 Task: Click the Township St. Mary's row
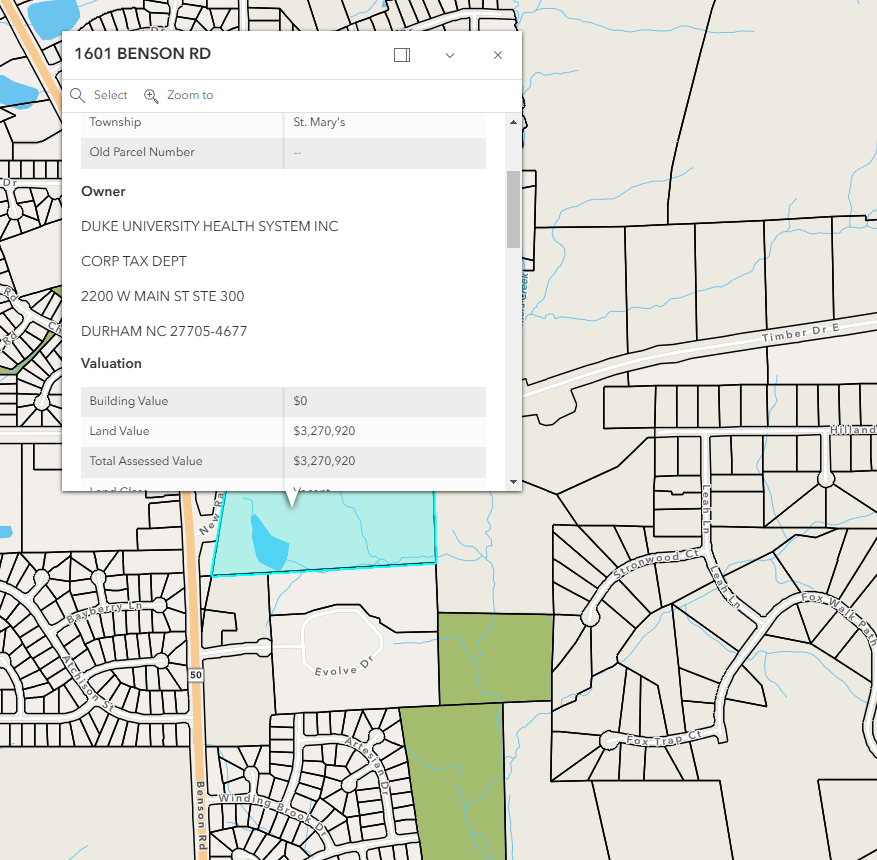(283, 122)
